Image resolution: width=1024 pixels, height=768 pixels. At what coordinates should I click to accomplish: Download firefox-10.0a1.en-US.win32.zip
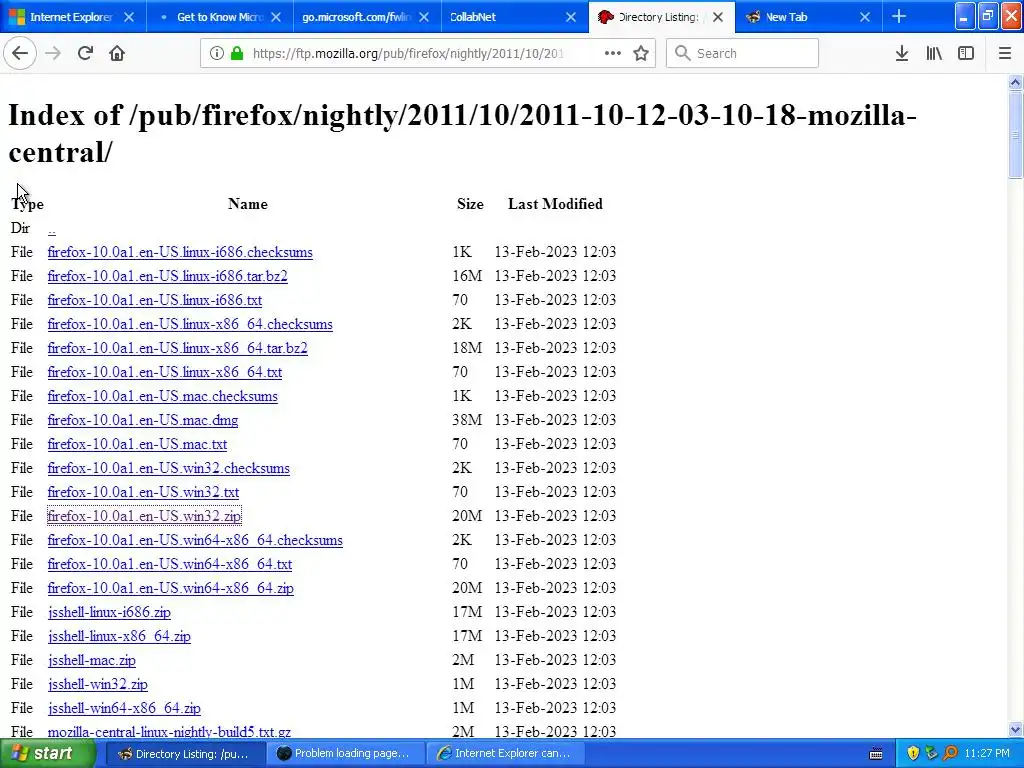[144, 516]
